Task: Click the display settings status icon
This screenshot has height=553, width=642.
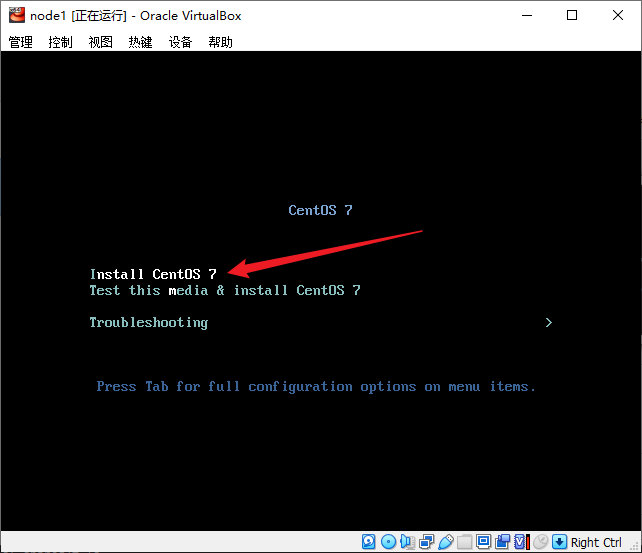Action: point(484,542)
